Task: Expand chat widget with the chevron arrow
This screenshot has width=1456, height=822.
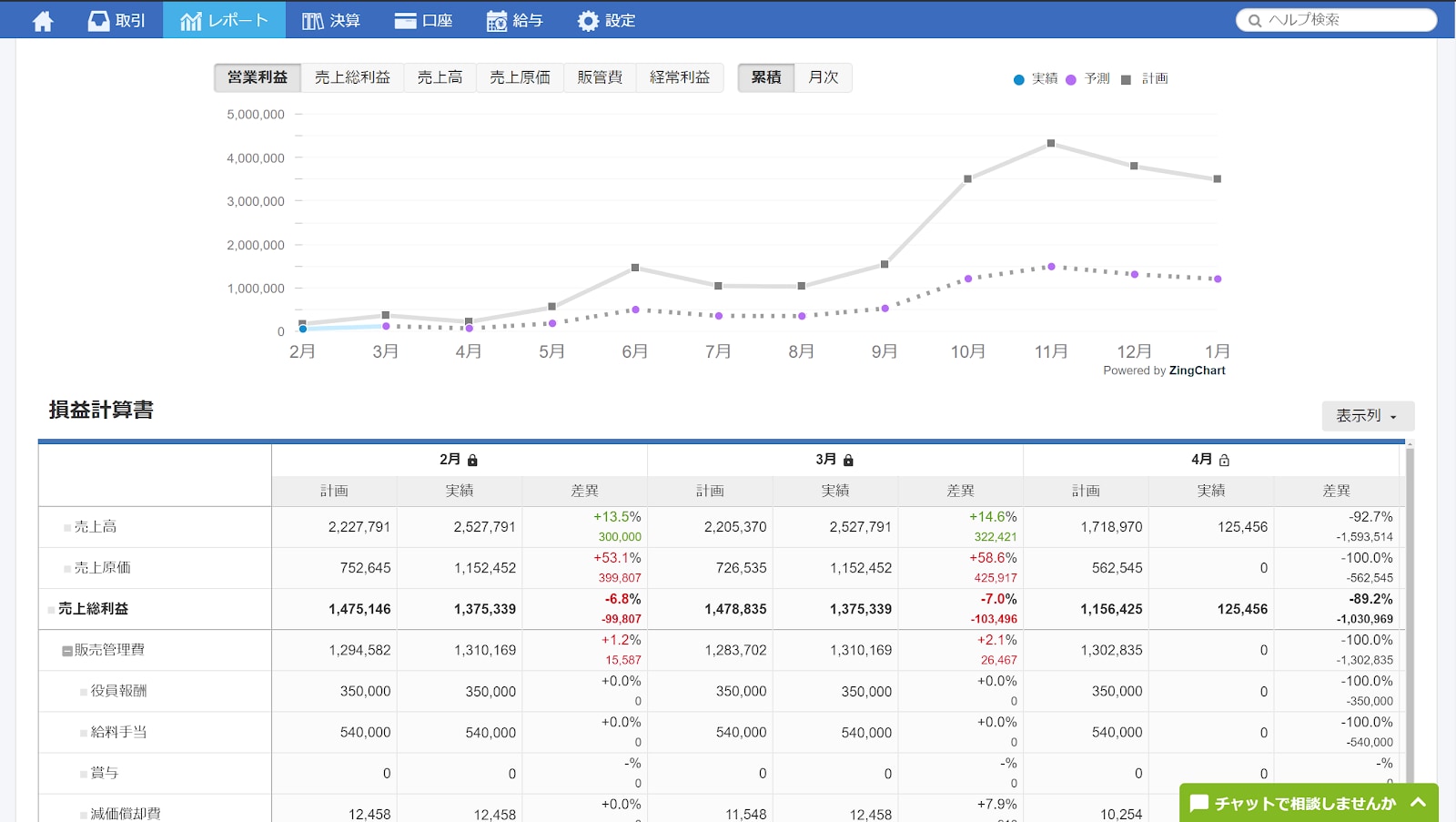Action: [1418, 803]
